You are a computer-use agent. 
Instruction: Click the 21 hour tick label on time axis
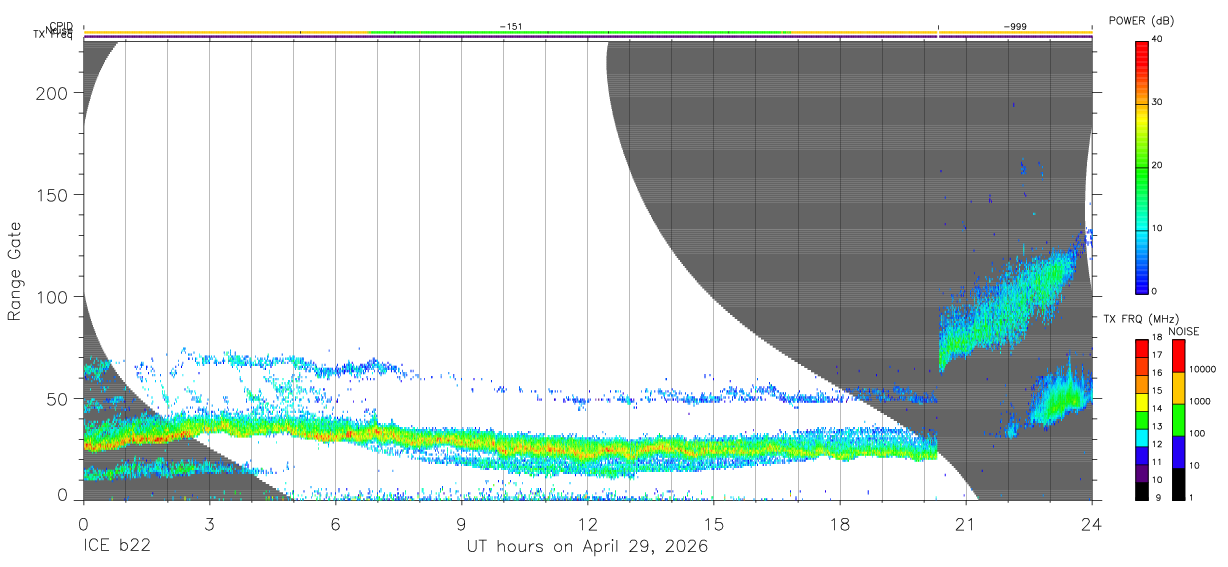[x=965, y=524]
